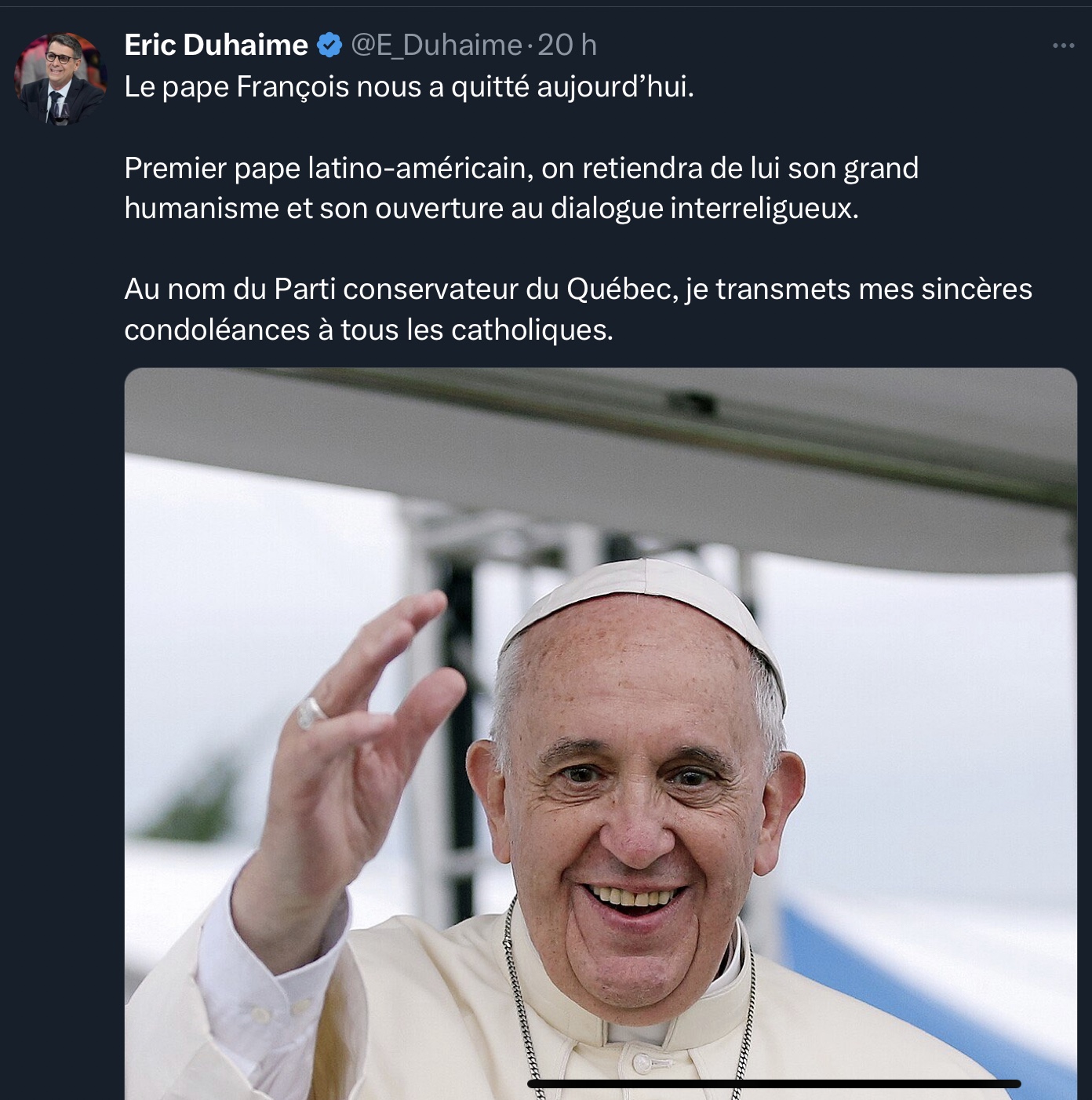Click the "20 h" tweet timestamp
1092x1100 pixels.
coord(566,46)
